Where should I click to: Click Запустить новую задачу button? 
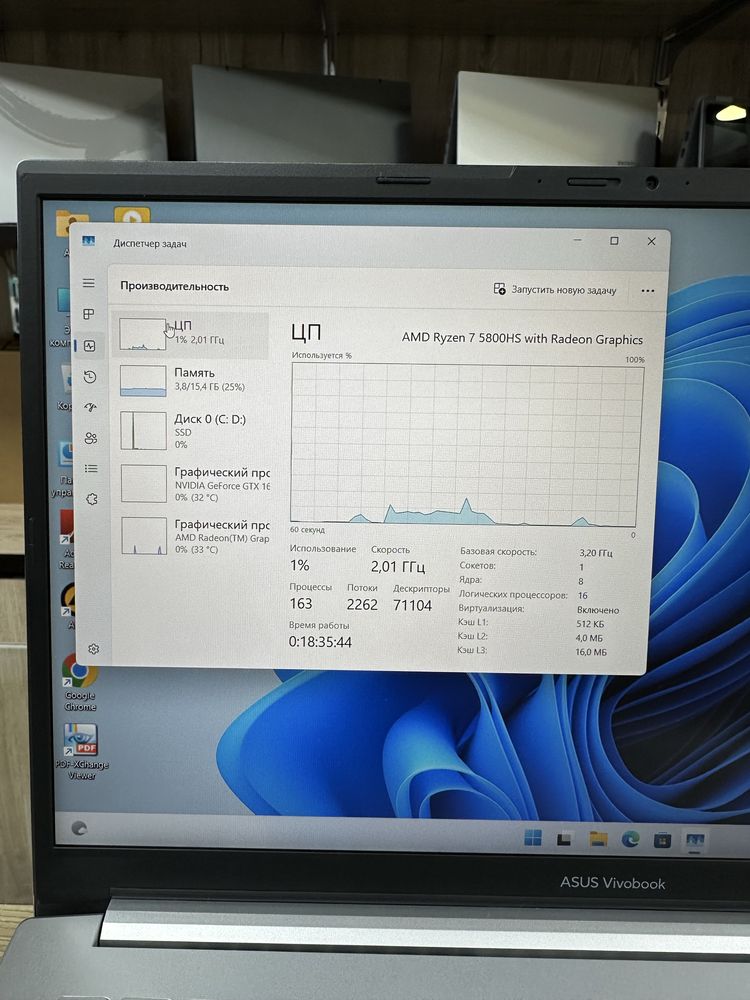click(x=555, y=290)
